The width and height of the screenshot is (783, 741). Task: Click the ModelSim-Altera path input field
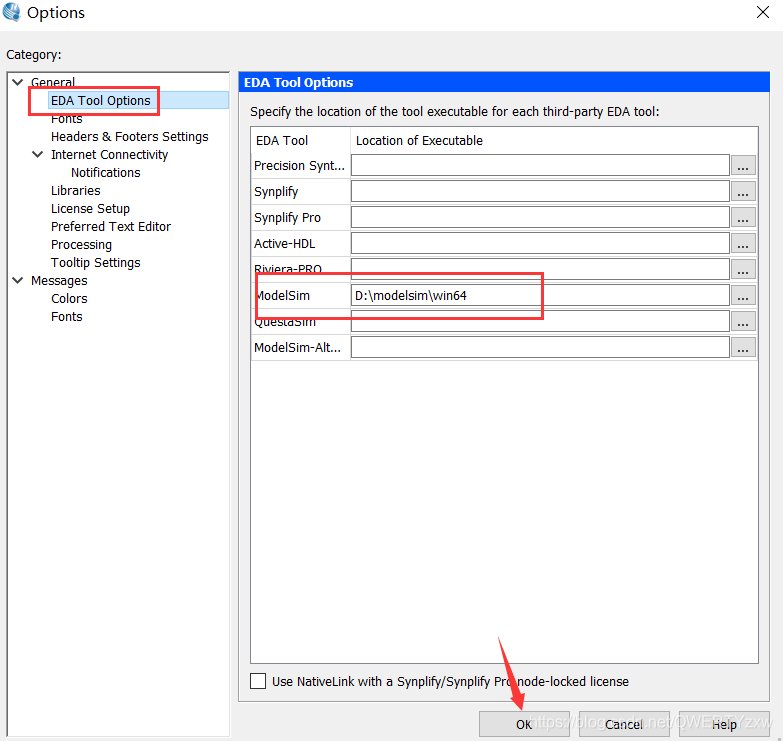pos(540,347)
